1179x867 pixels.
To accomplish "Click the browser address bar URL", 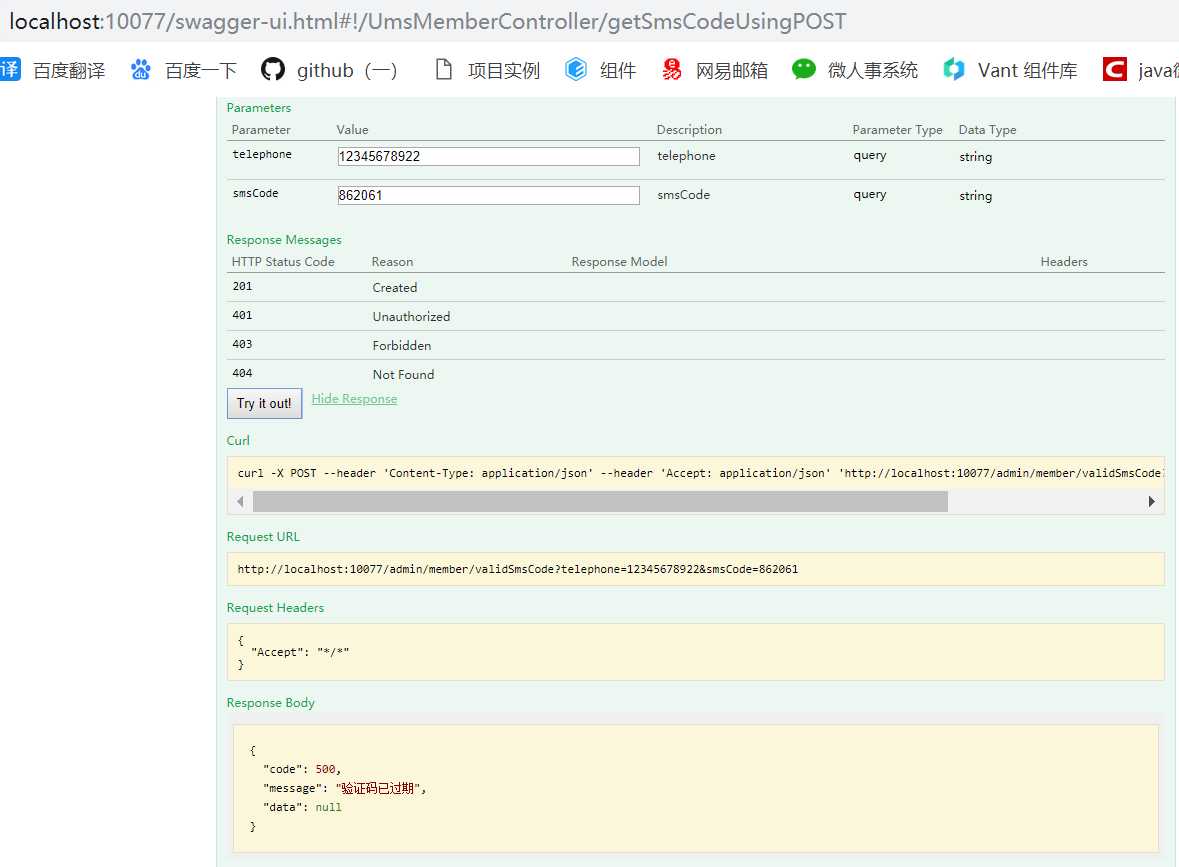I will (428, 21).
